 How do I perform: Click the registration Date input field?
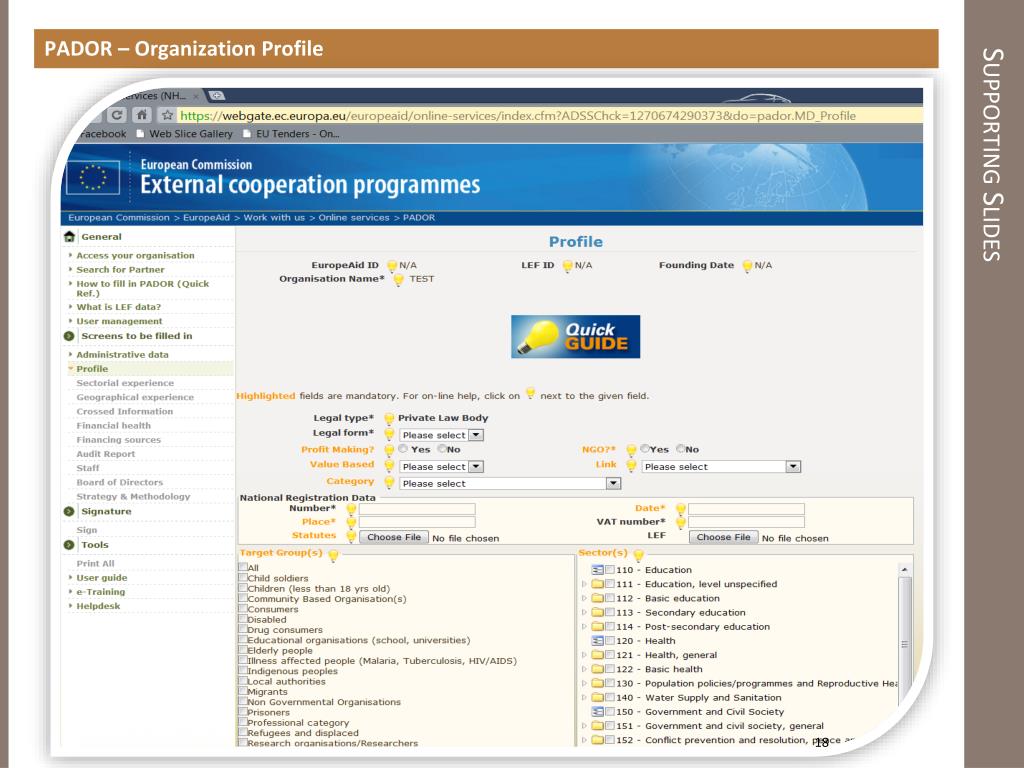coord(746,509)
